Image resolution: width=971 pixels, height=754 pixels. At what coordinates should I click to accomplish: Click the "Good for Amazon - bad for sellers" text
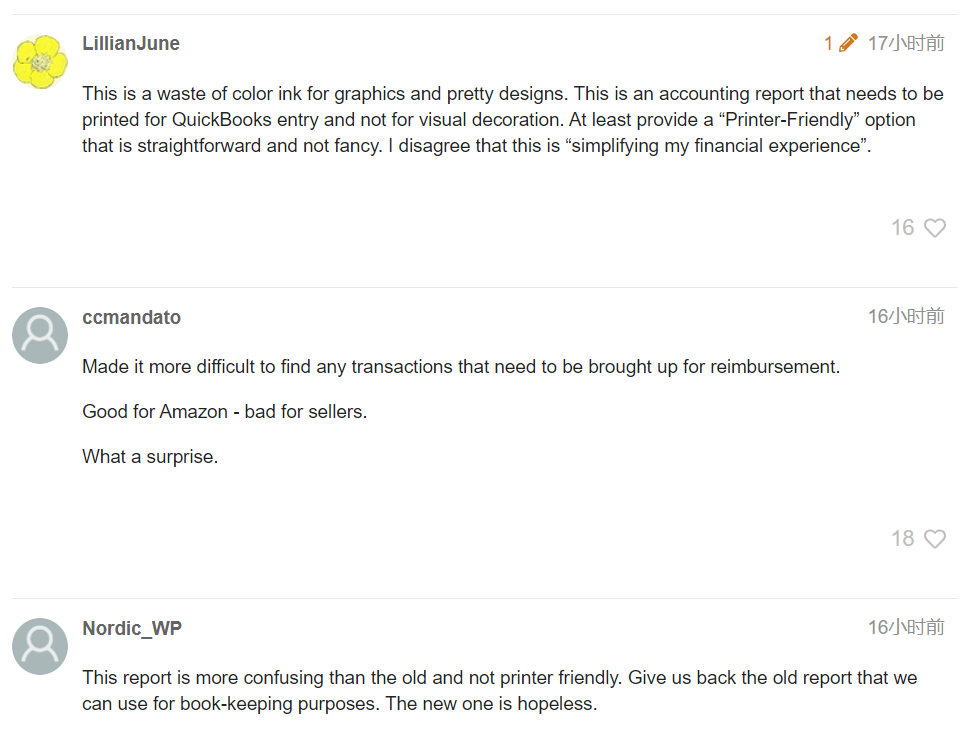pos(225,412)
